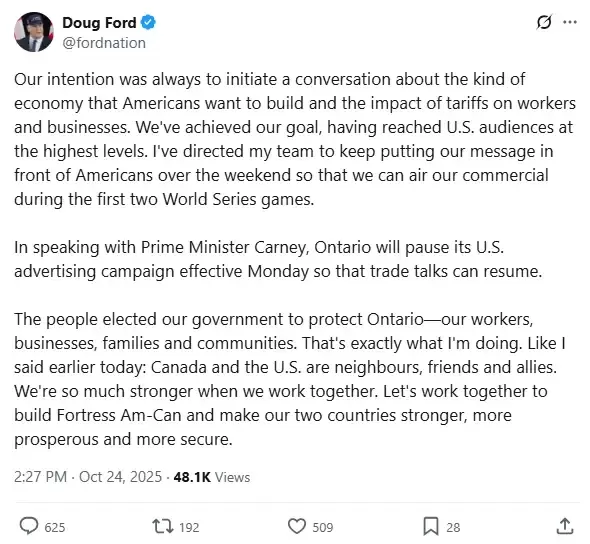This screenshot has width=590, height=544.
Task: Open the @fordnation handle link
Action: pos(104,43)
